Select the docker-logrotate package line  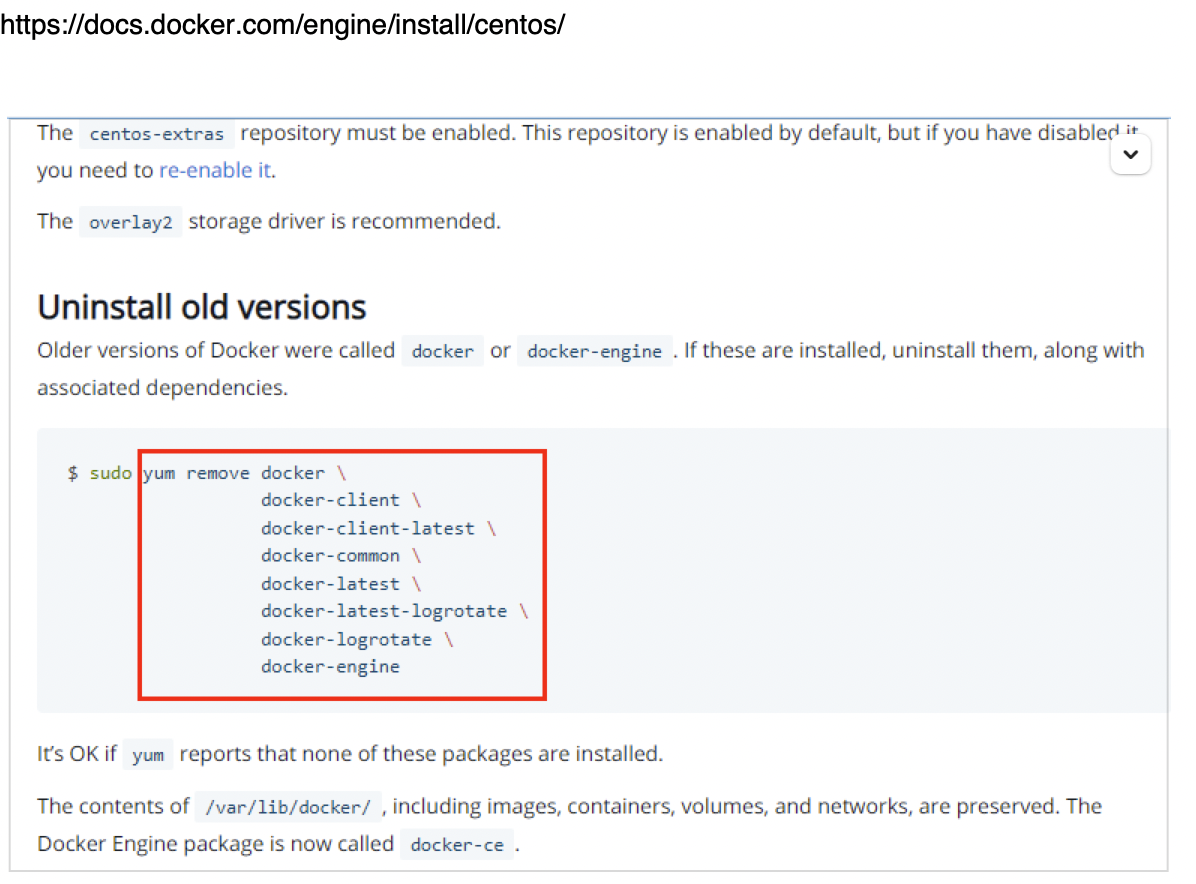[x=346, y=639]
